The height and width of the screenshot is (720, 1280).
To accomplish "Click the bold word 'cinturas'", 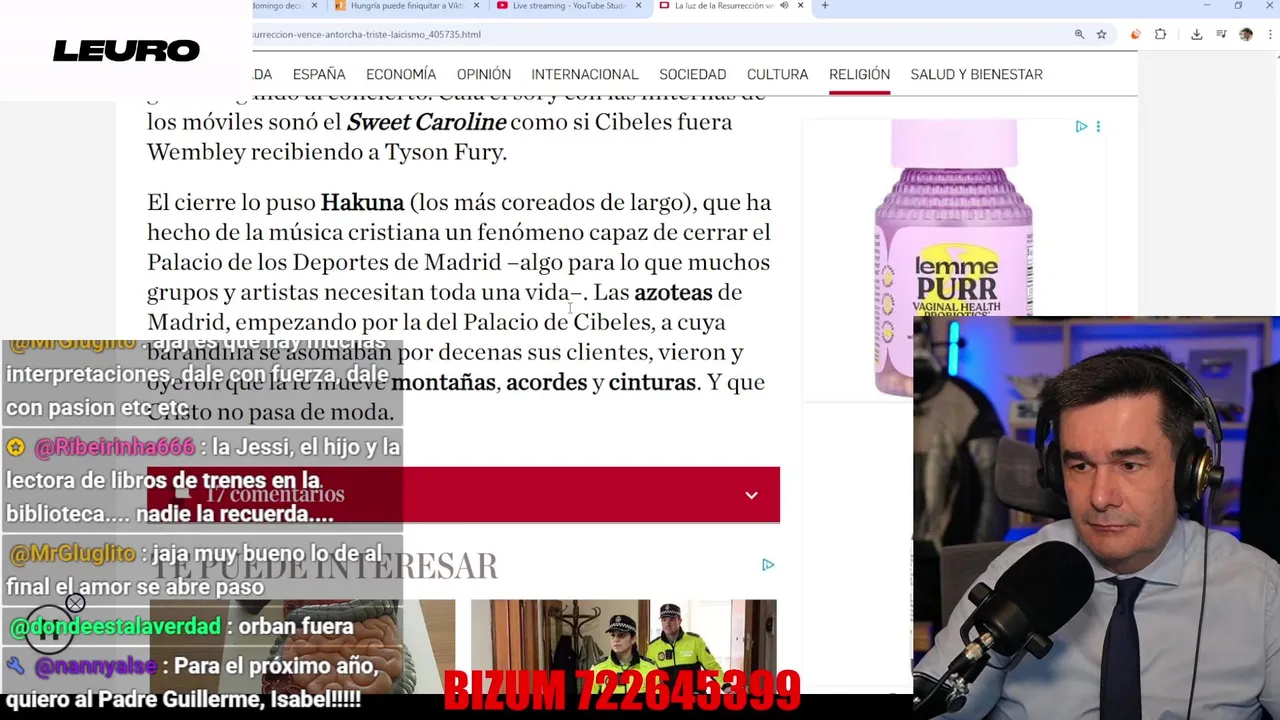I will [652, 382].
